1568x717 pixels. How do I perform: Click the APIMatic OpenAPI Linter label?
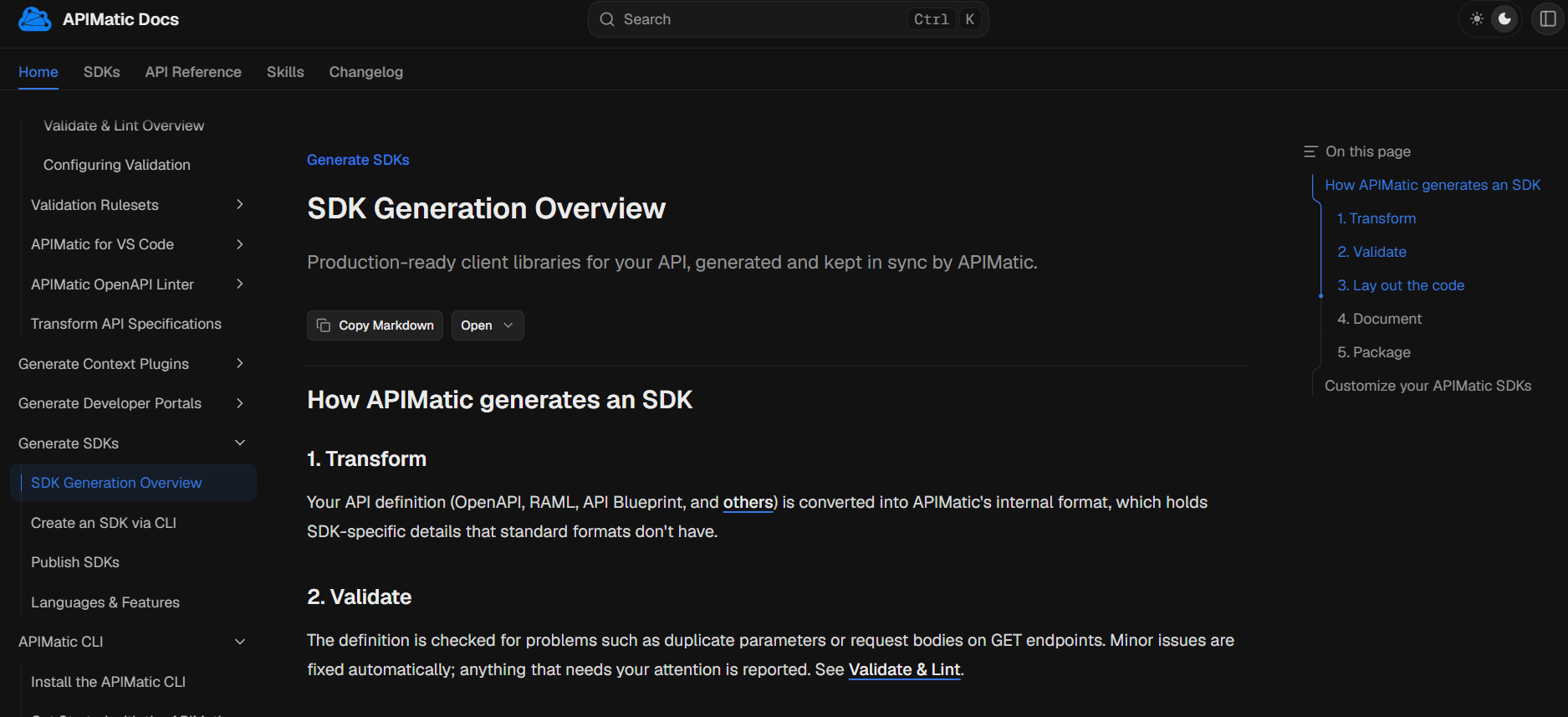tap(112, 284)
